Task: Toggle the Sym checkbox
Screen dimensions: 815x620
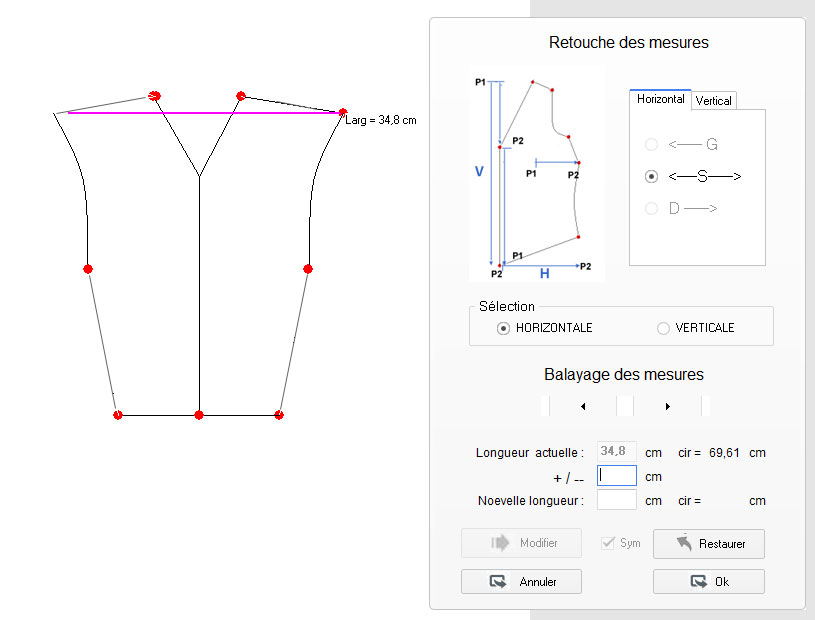Action: coord(607,543)
